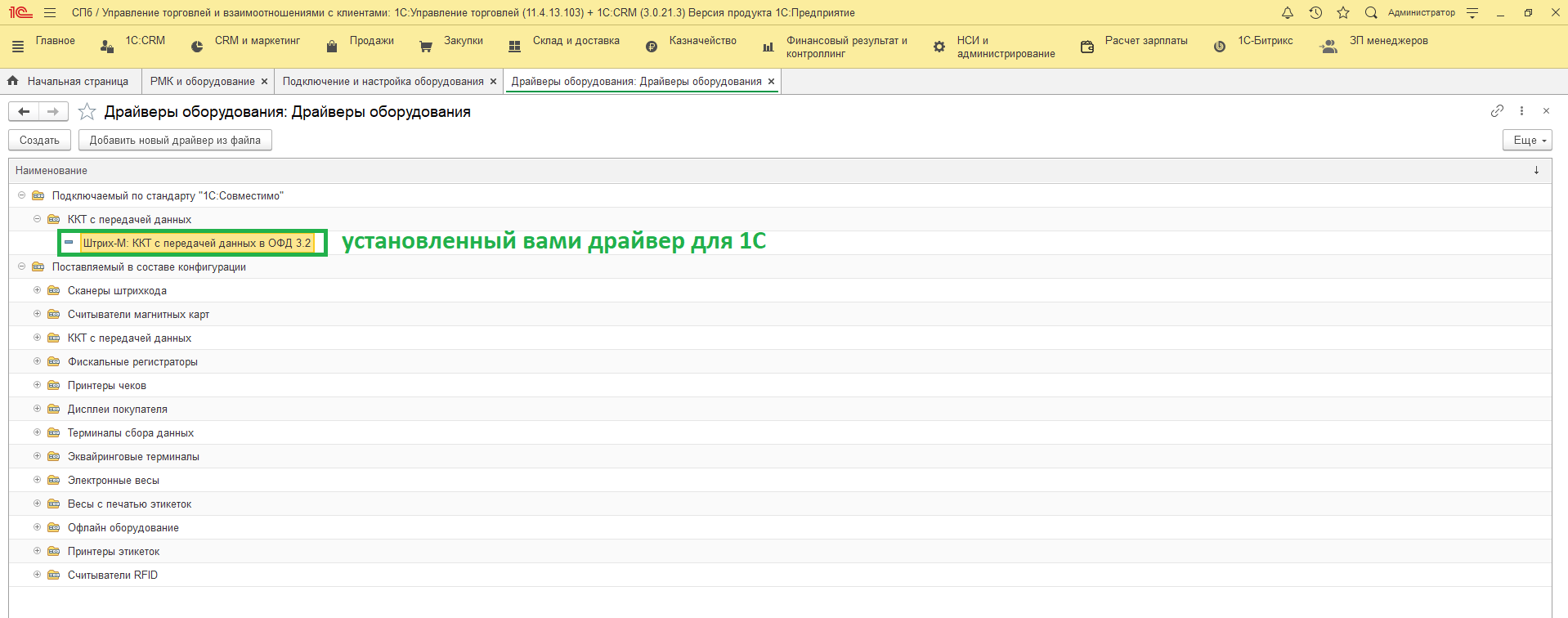This screenshot has width=1568, height=618.
Task: Navigate back with left arrow
Action: click(24, 112)
